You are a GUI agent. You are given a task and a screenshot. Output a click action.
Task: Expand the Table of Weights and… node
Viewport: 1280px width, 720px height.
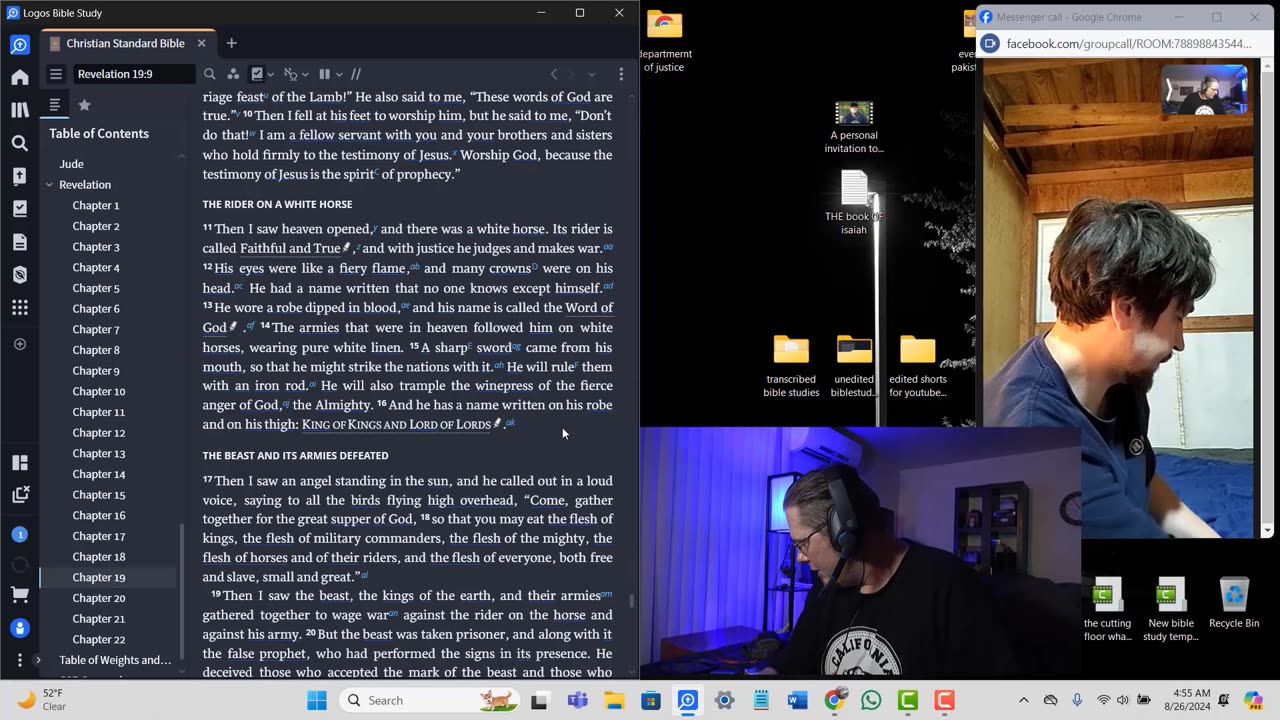tap(38, 660)
